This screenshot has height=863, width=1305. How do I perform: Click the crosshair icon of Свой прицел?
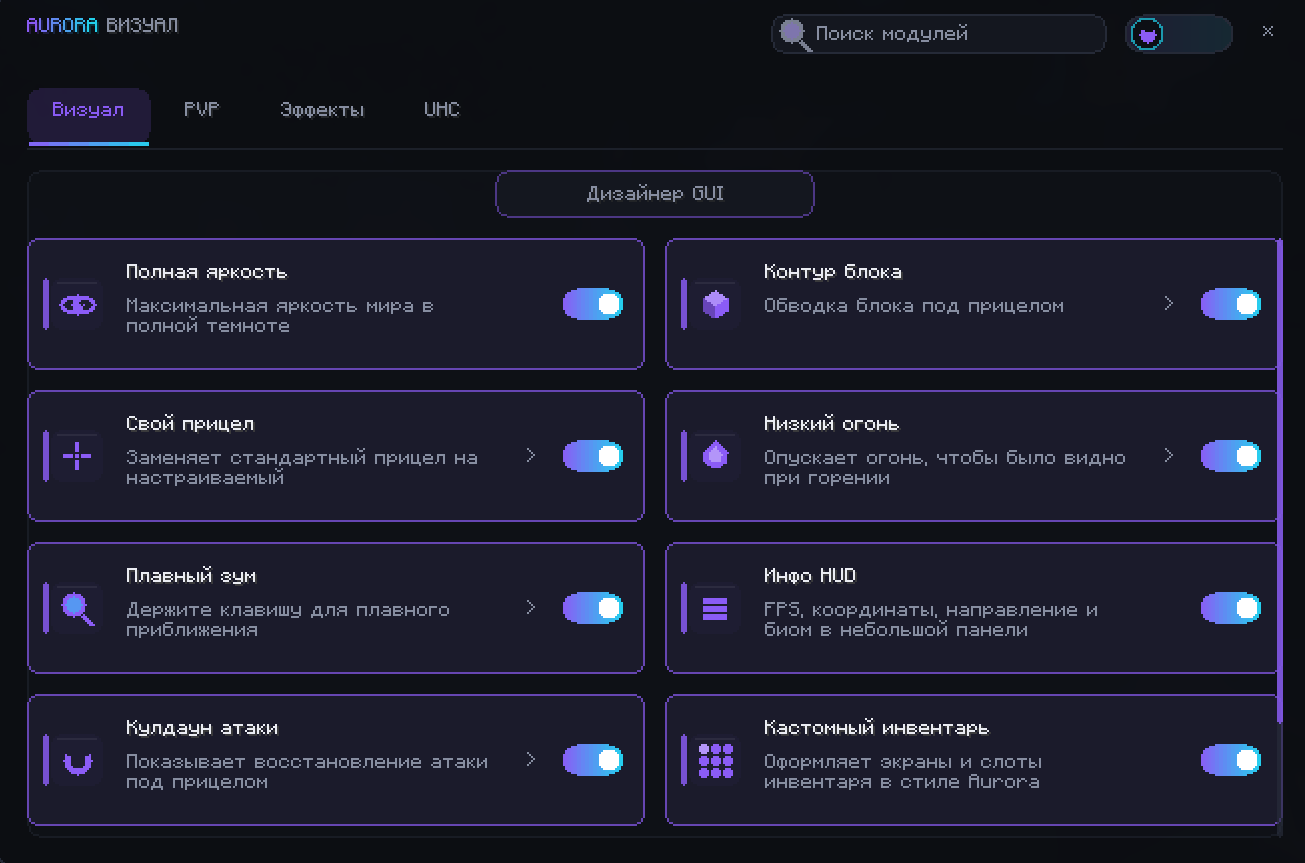click(x=77, y=457)
